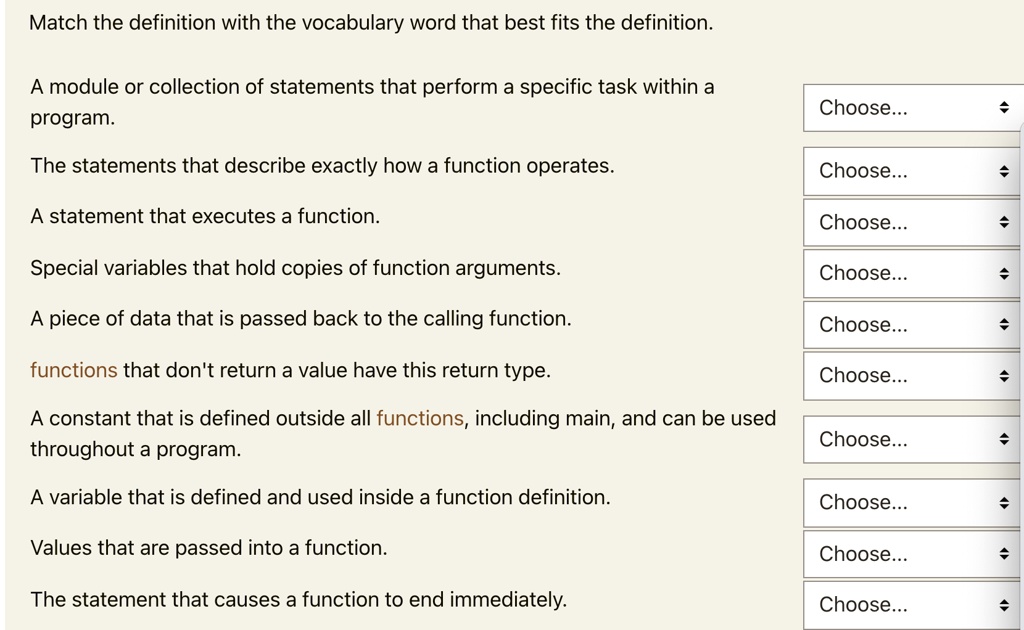Screen dimensions: 1024x630
Task: Click the 'Match the definition' instruction text
Action: coord(371,23)
